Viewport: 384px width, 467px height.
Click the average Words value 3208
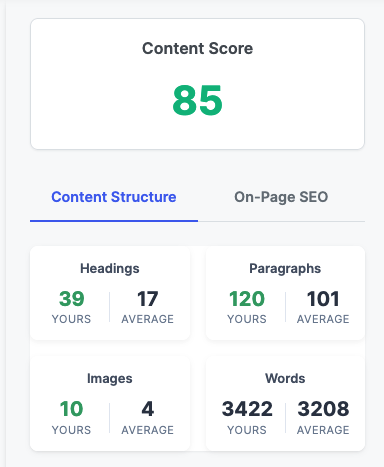click(323, 409)
